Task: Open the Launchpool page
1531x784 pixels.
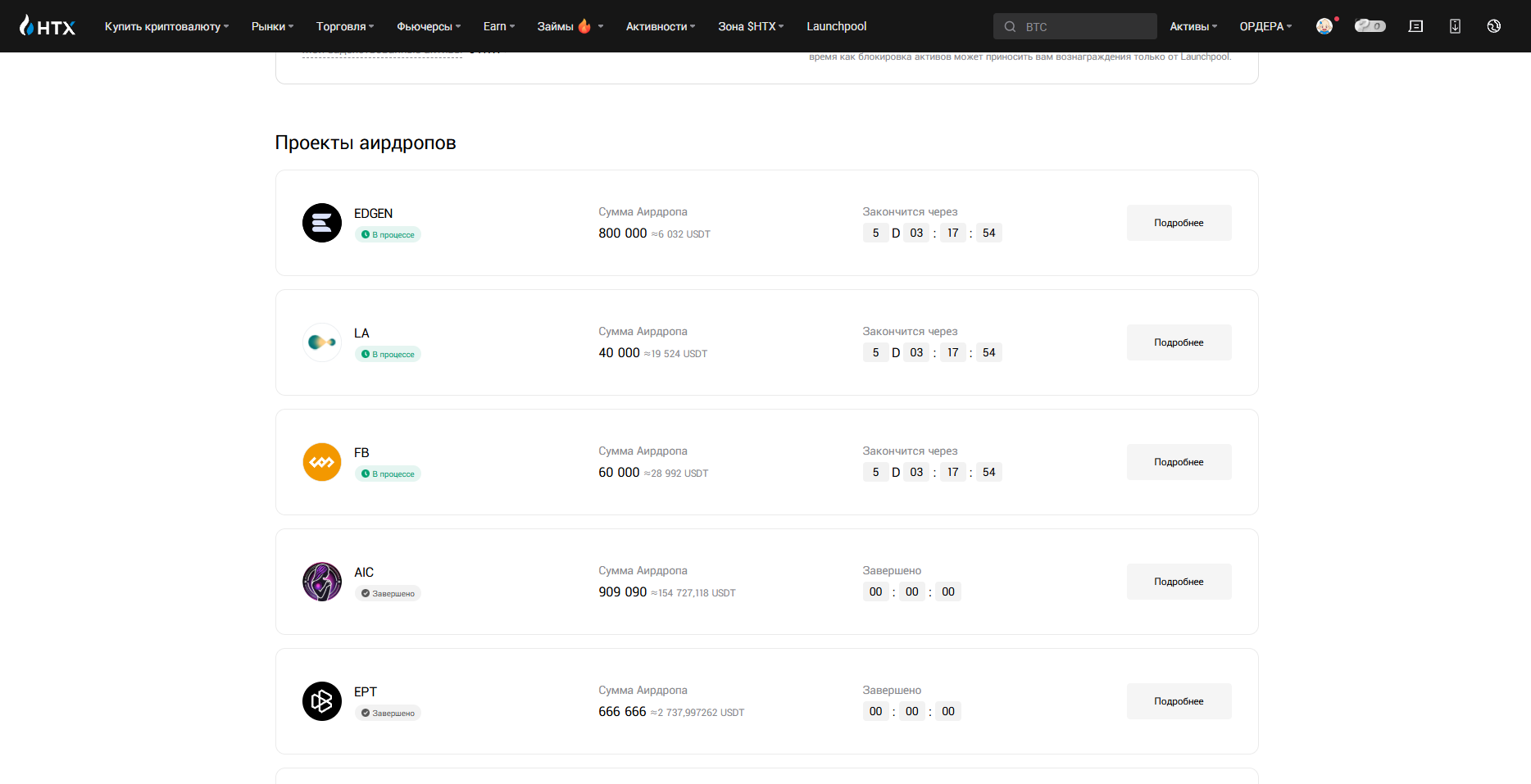Action: coord(837,26)
